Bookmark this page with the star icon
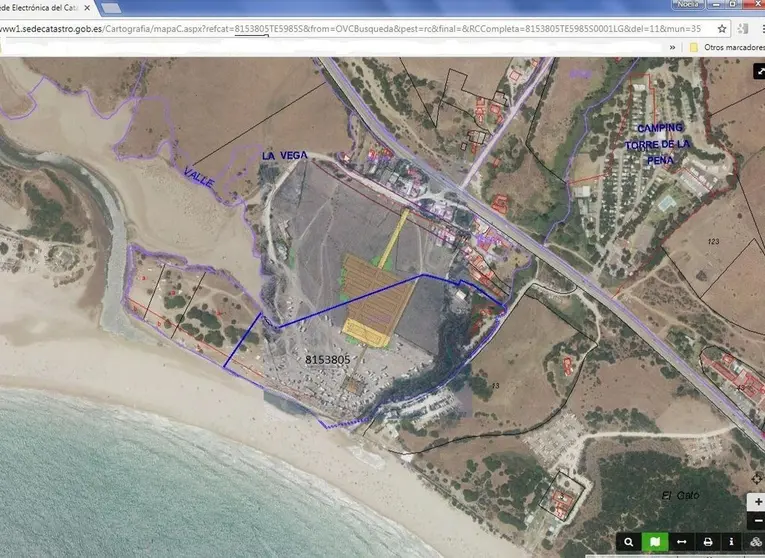 click(722, 29)
